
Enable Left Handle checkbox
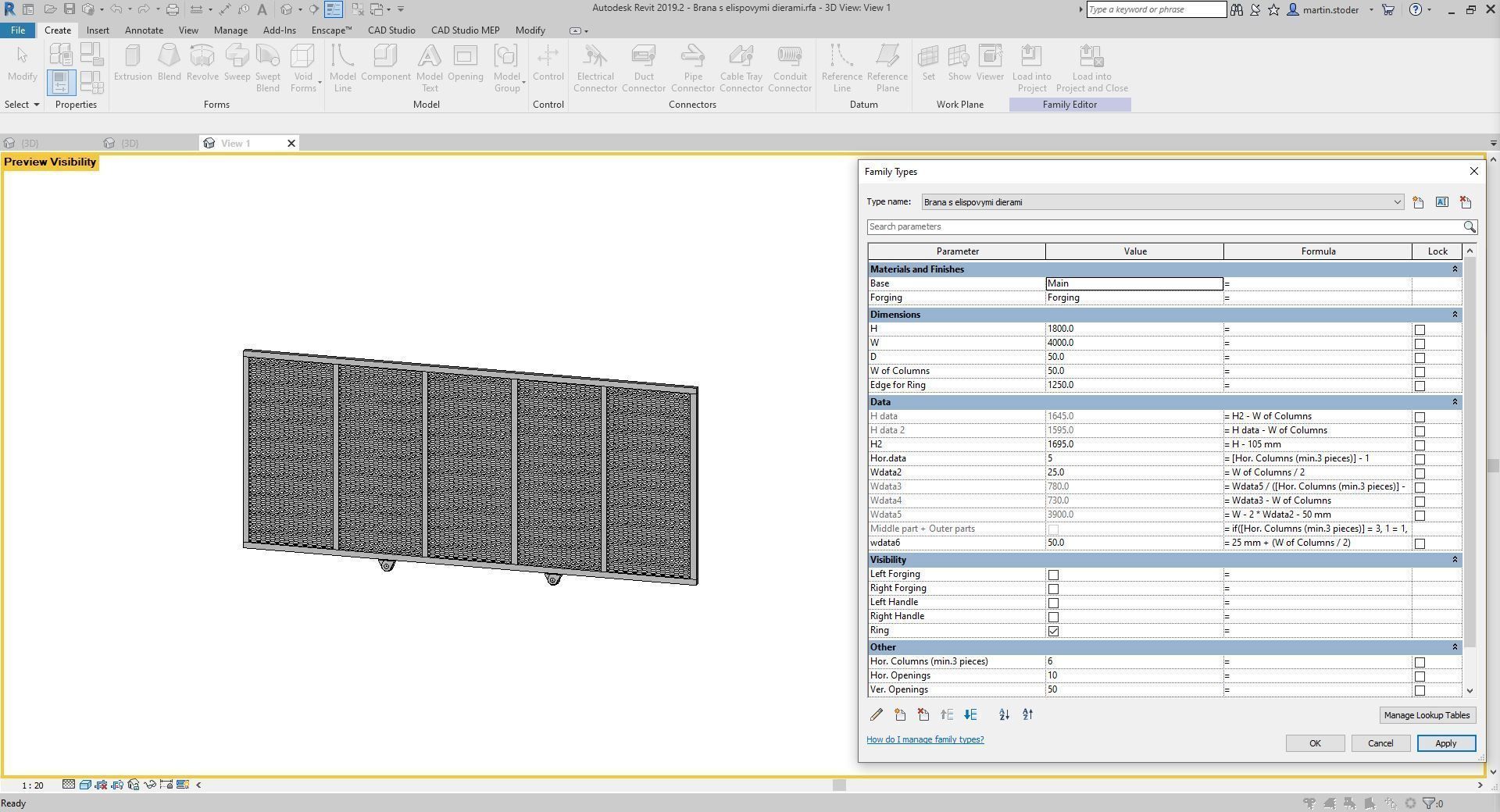tap(1053, 603)
